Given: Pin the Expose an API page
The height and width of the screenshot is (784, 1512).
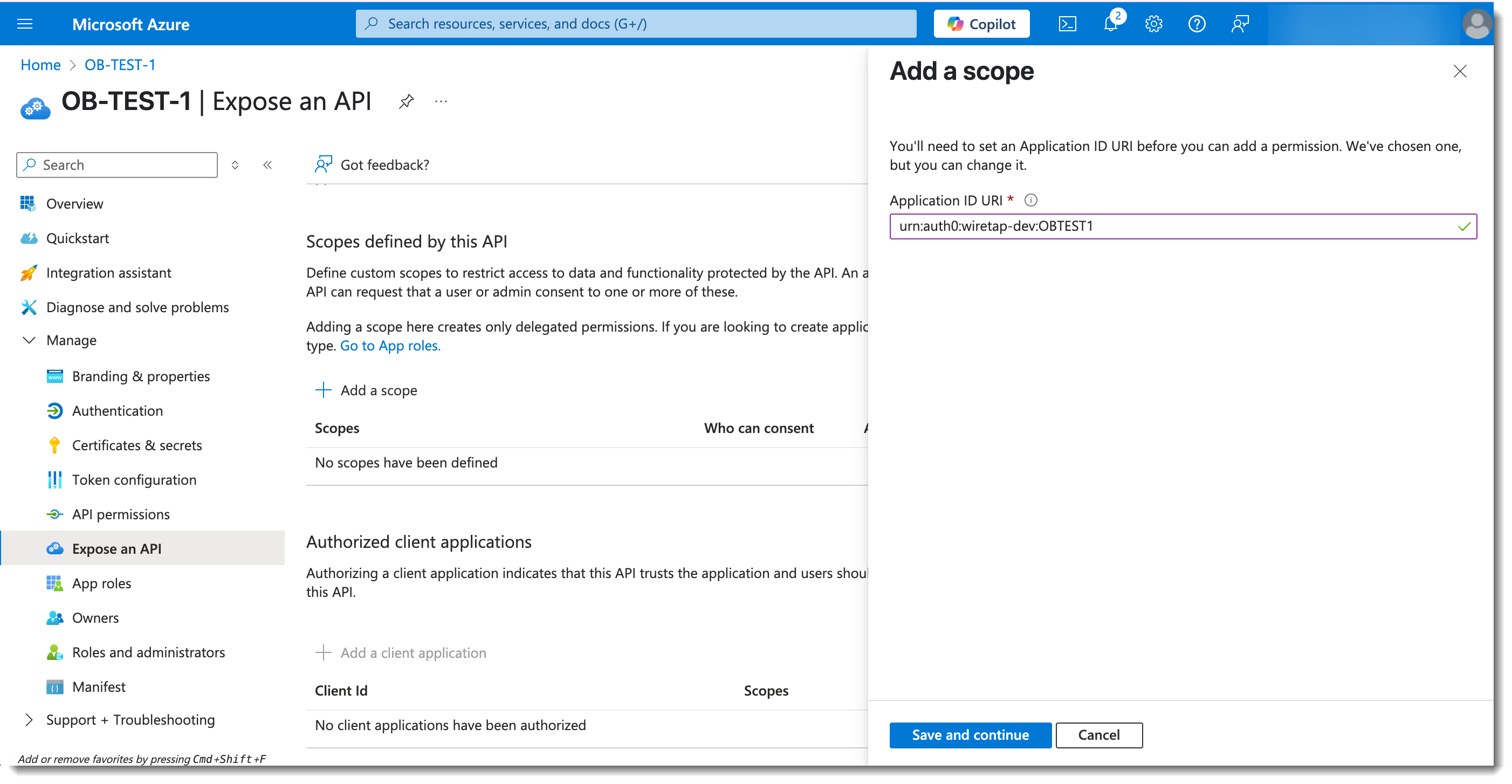Looking at the screenshot, I should 406,101.
